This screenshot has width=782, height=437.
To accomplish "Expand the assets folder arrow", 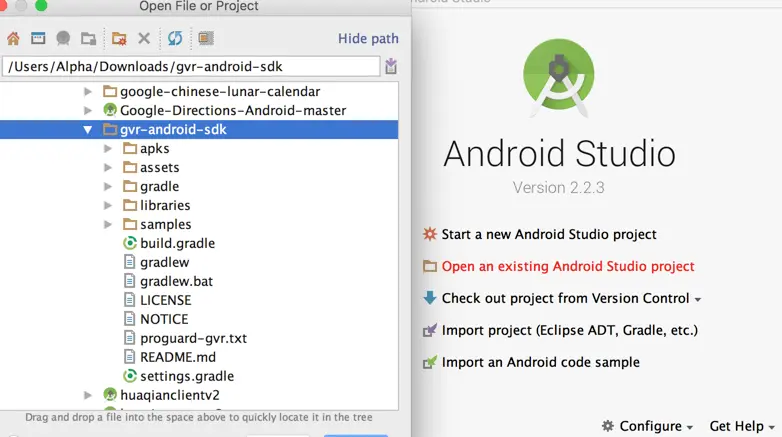I will [108, 168].
